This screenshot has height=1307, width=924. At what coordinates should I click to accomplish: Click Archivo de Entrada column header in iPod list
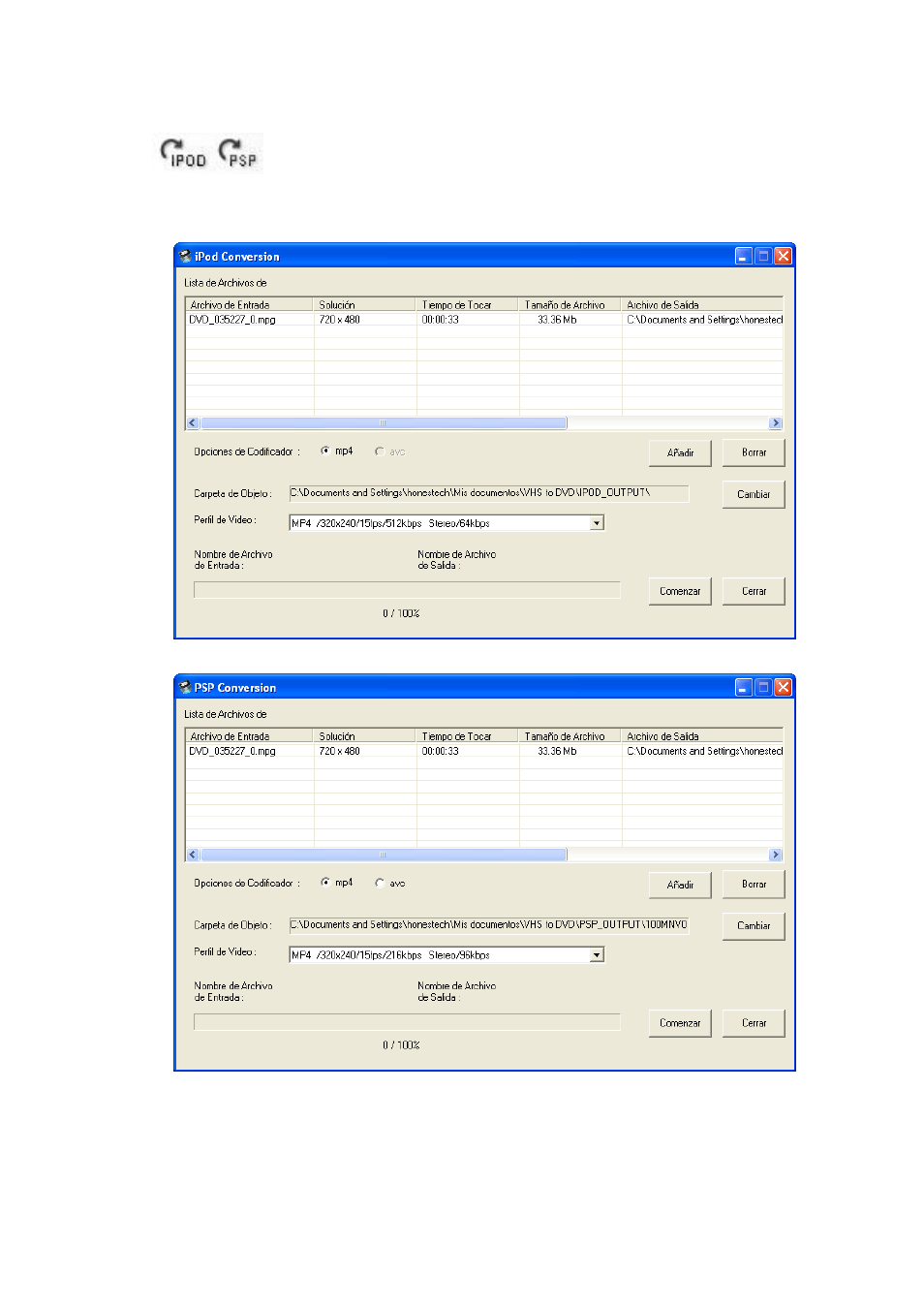click(x=250, y=304)
